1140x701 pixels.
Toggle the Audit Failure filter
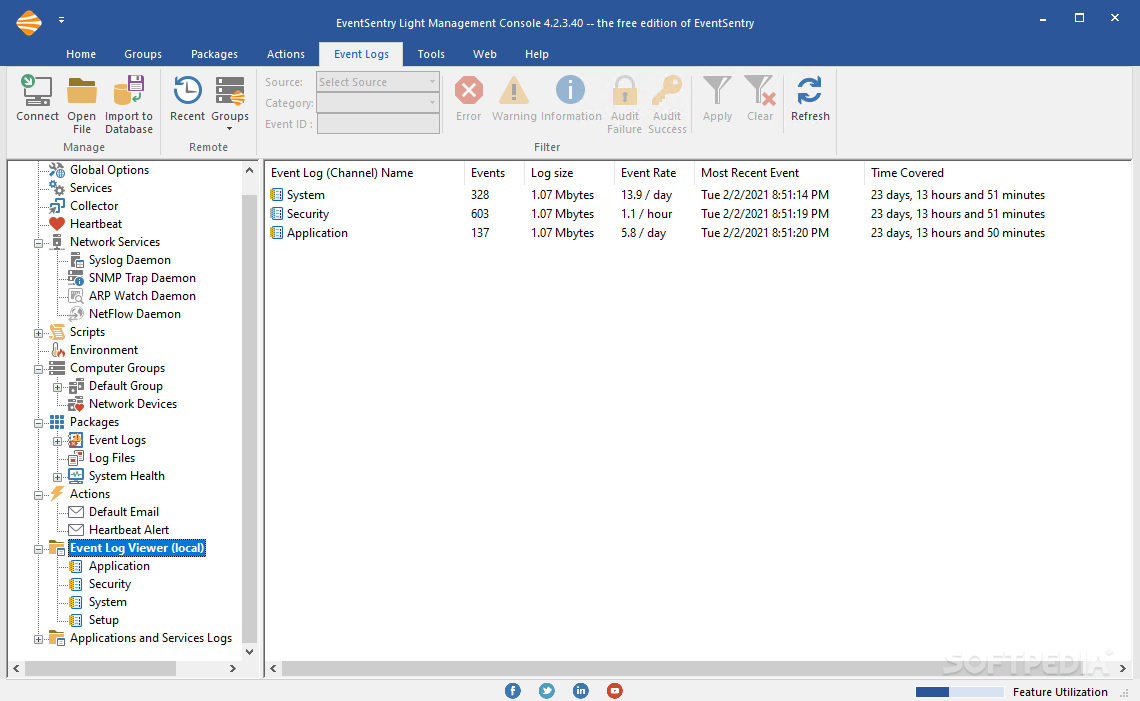625,105
